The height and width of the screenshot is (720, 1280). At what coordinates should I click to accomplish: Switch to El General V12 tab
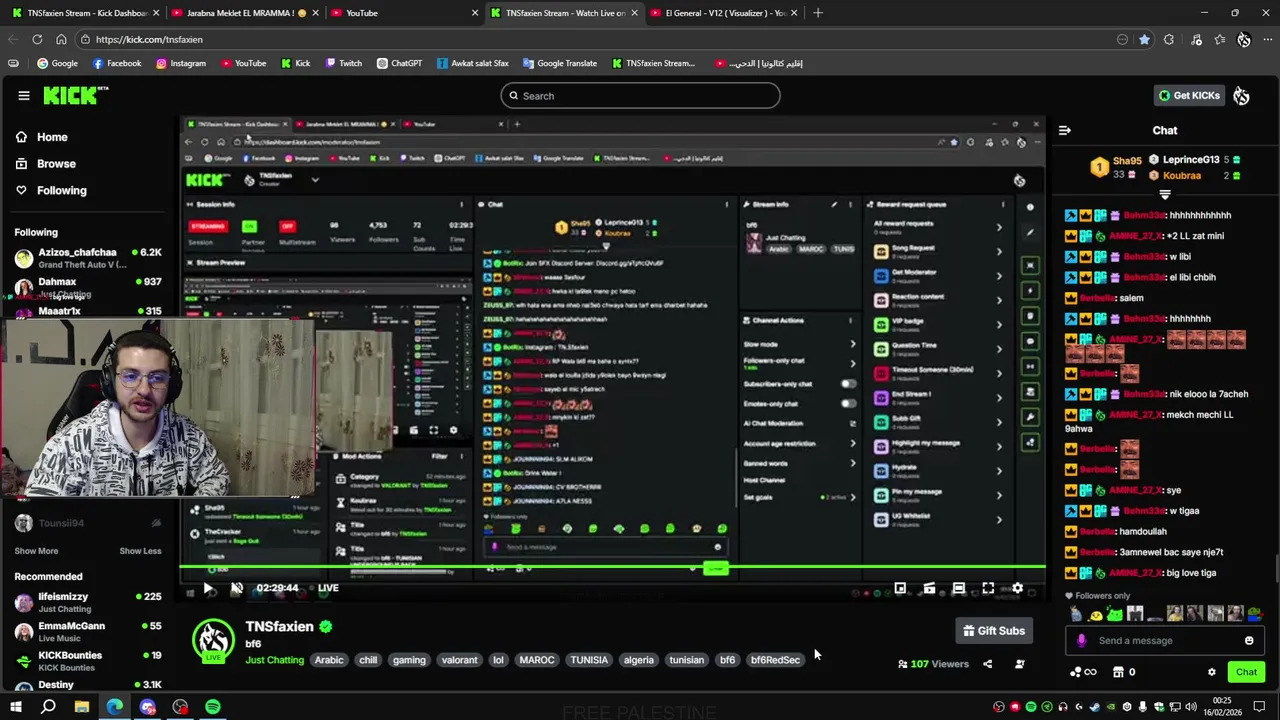722,13
